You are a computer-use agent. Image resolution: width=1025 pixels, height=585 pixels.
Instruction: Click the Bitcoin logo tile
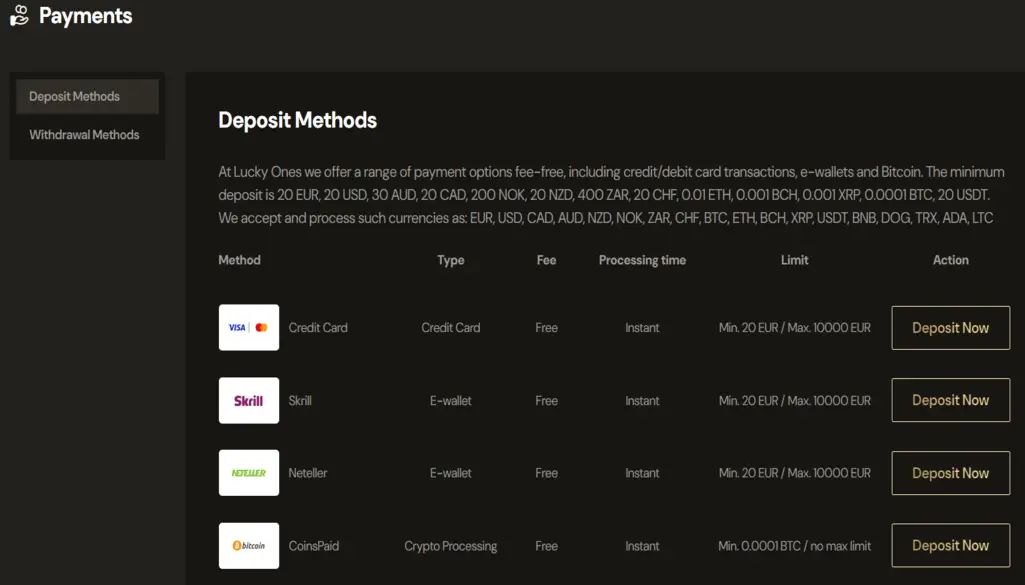pos(248,546)
